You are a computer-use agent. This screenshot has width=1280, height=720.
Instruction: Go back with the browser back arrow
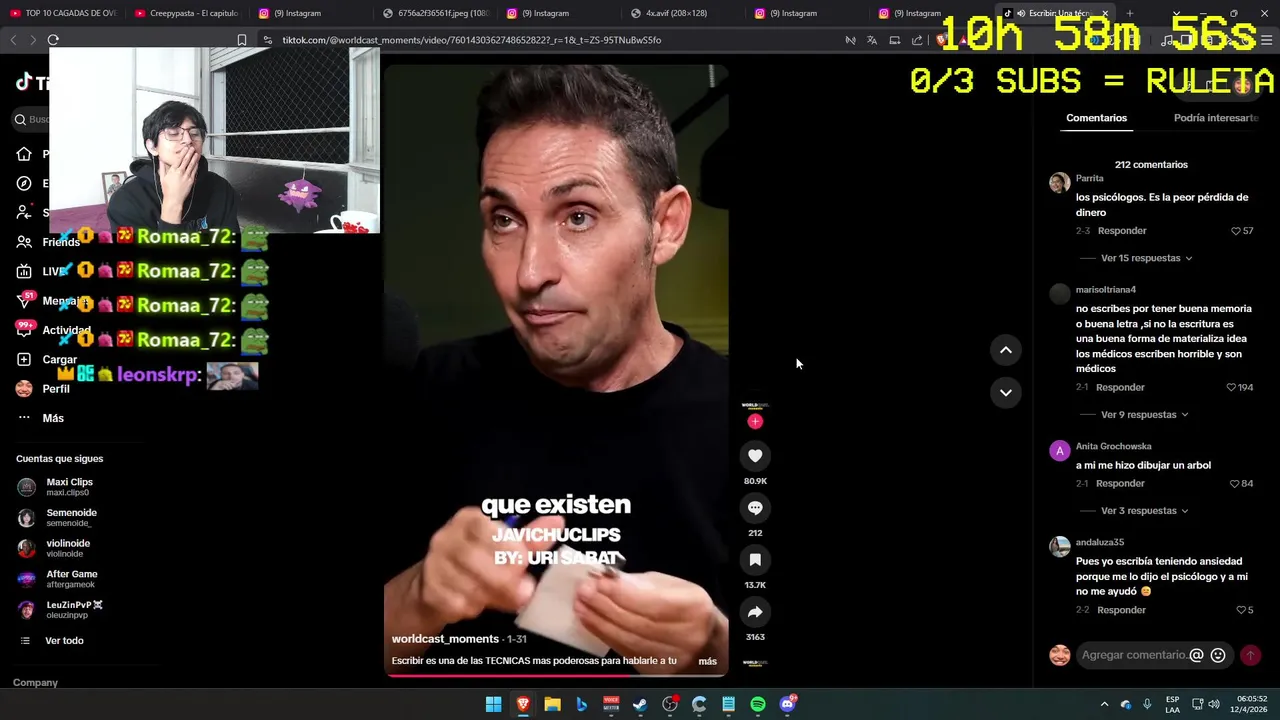pos(13,40)
